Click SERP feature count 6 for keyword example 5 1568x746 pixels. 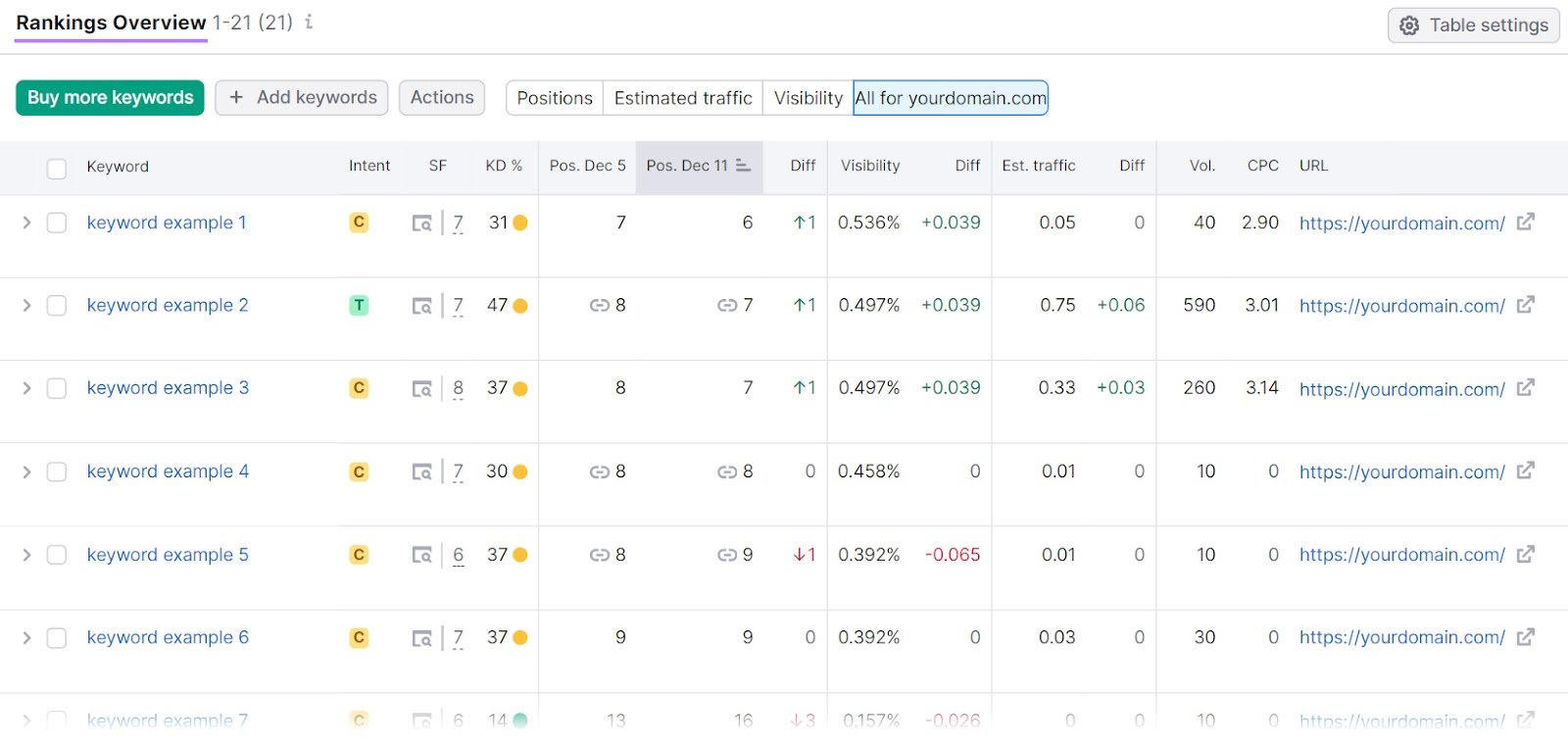point(458,555)
